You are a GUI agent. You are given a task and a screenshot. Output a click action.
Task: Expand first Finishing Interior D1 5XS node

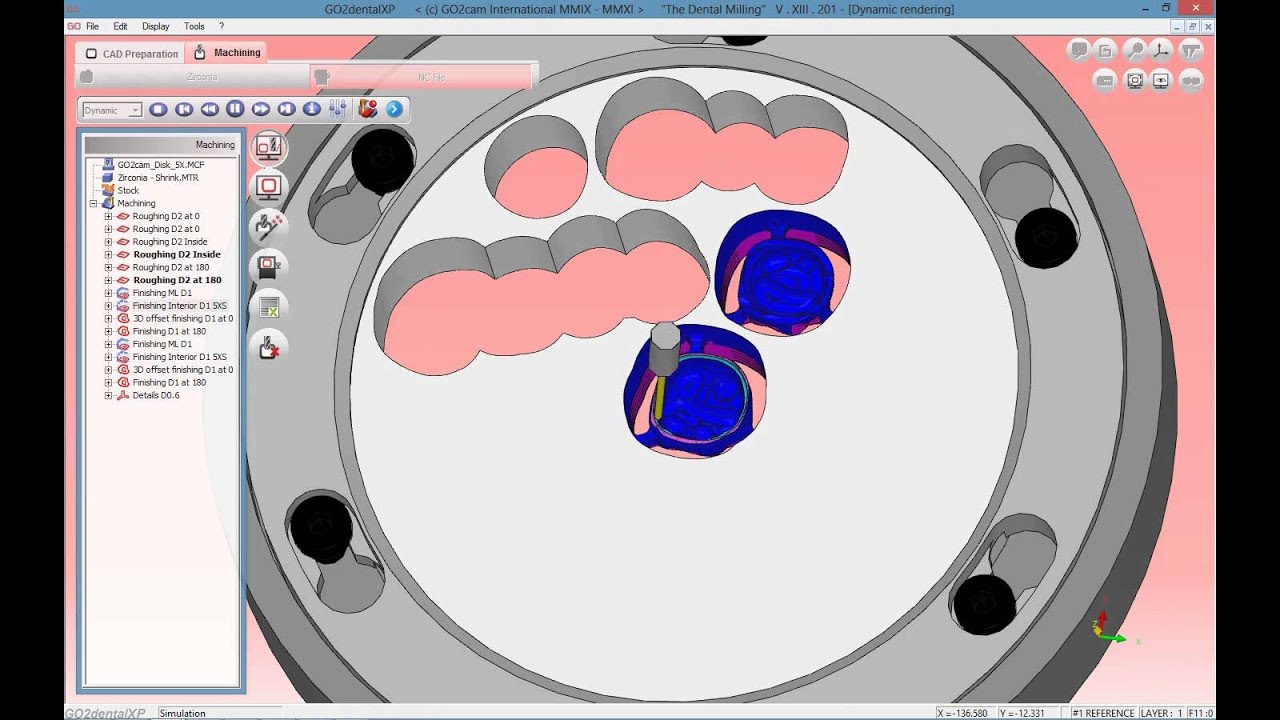click(108, 306)
